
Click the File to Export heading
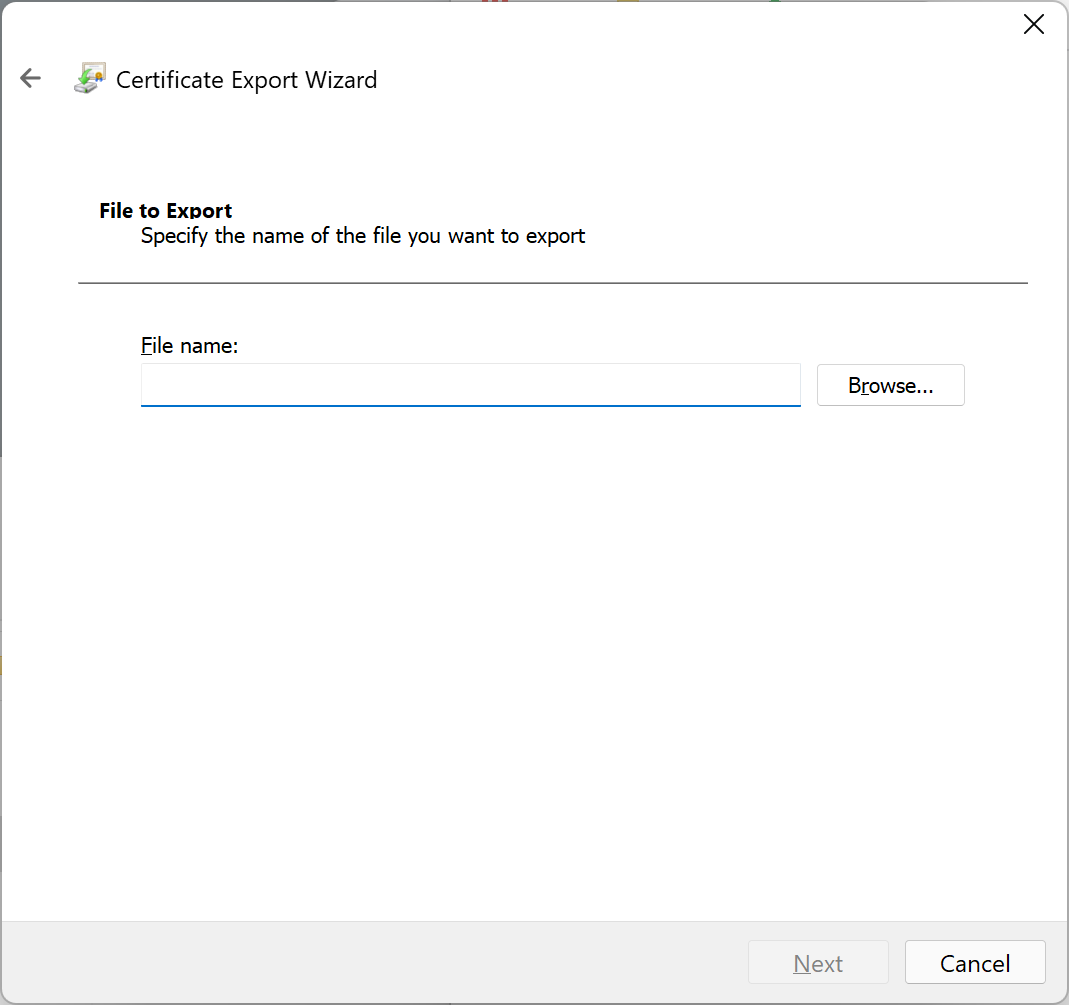(166, 211)
